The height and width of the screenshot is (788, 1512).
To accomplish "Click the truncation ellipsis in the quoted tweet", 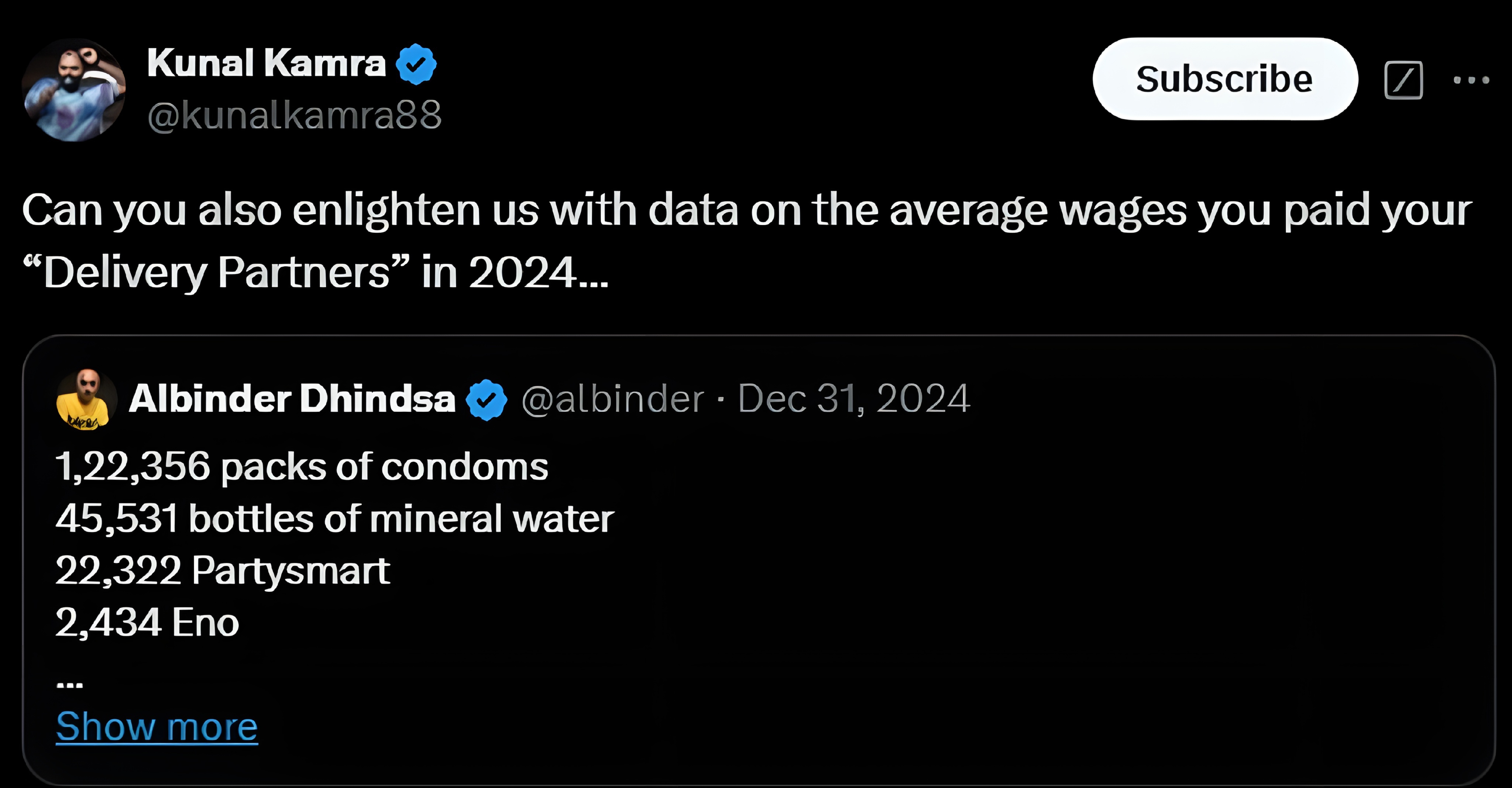I will pyautogui.click(x=70, y=683).
